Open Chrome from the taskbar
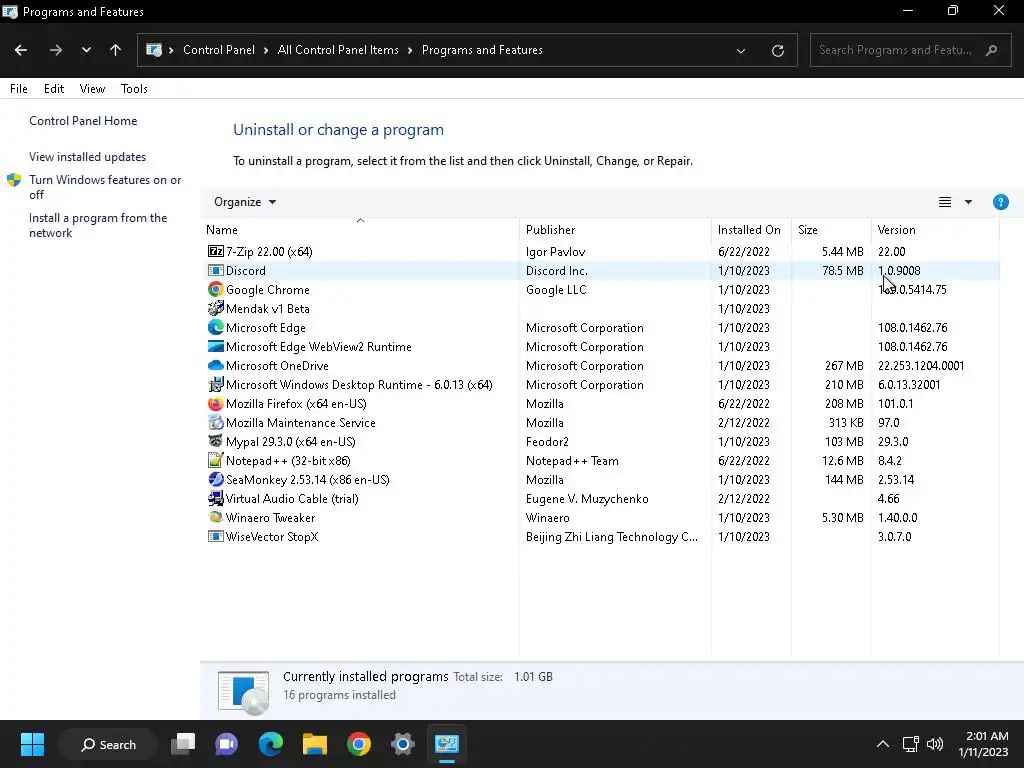Image resolution: width=1024 pixels, height=768 pixels. point(359,744)
